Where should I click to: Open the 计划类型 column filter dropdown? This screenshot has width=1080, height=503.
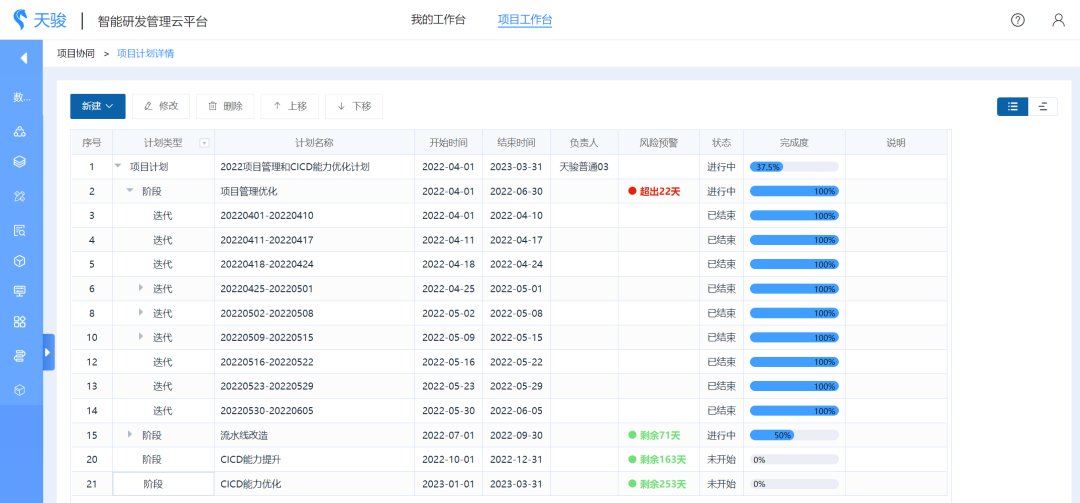coord(204,143)
